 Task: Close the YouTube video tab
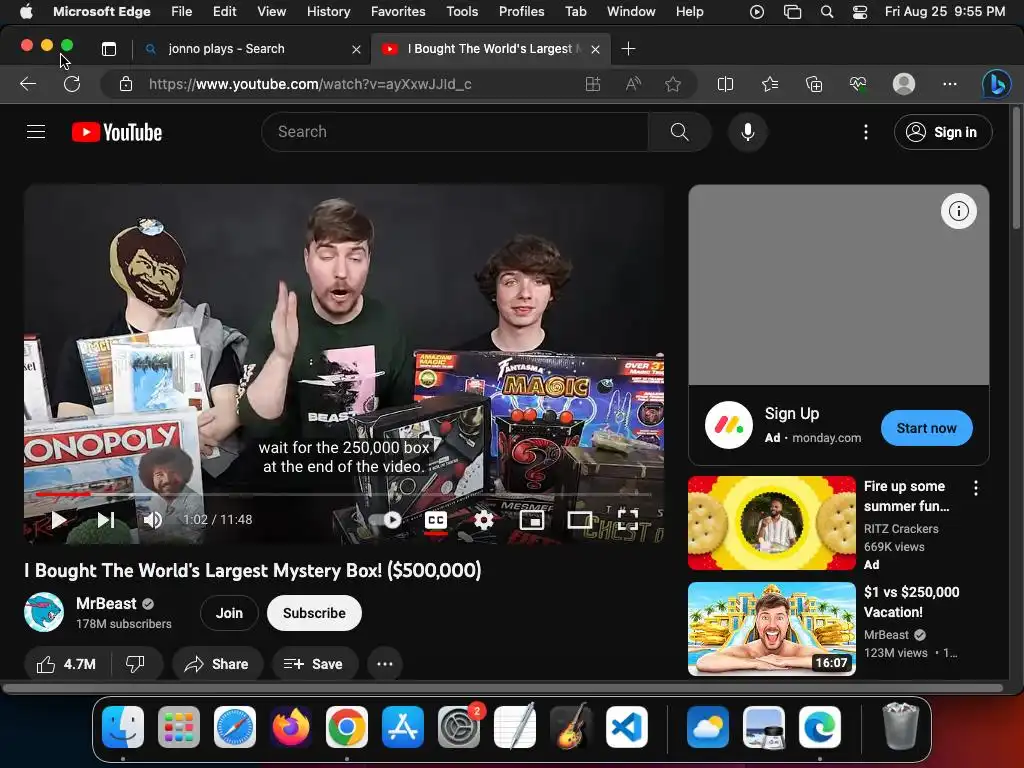596,49
